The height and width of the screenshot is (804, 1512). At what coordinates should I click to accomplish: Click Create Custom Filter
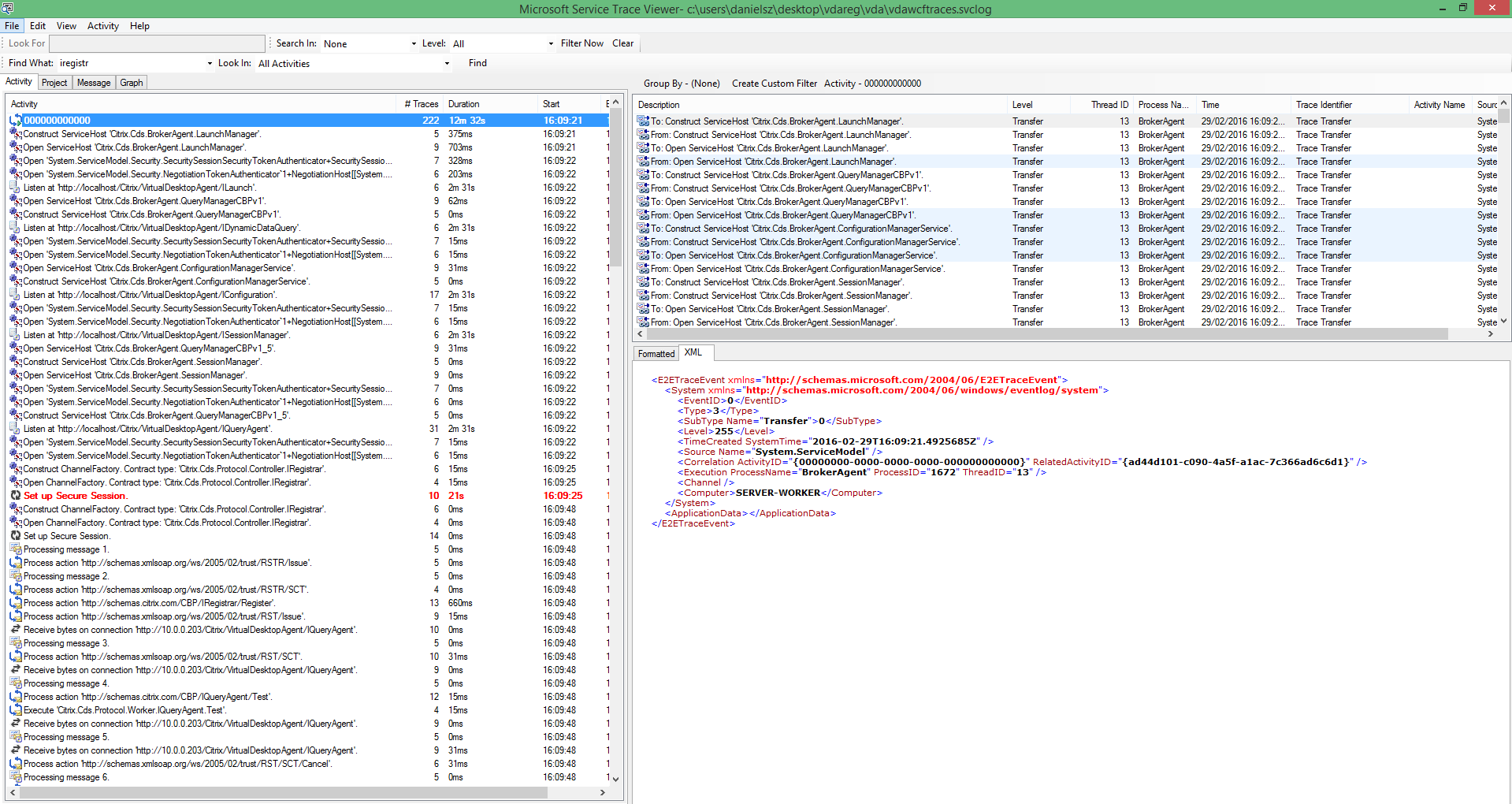pos(775,84)
